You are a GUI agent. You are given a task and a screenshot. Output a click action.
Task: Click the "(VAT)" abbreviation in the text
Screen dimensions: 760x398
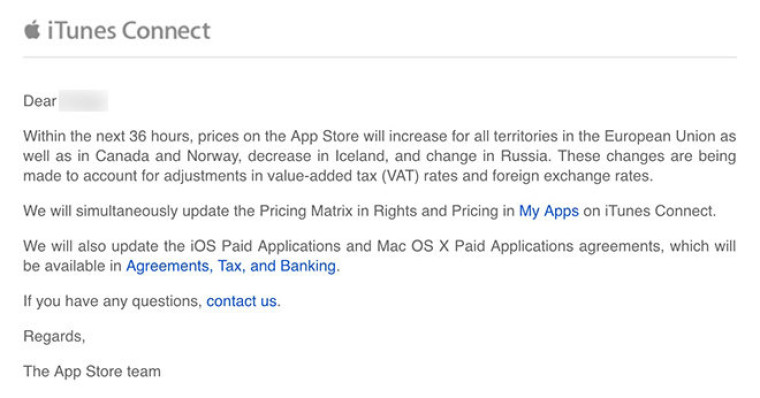[400, 176]
